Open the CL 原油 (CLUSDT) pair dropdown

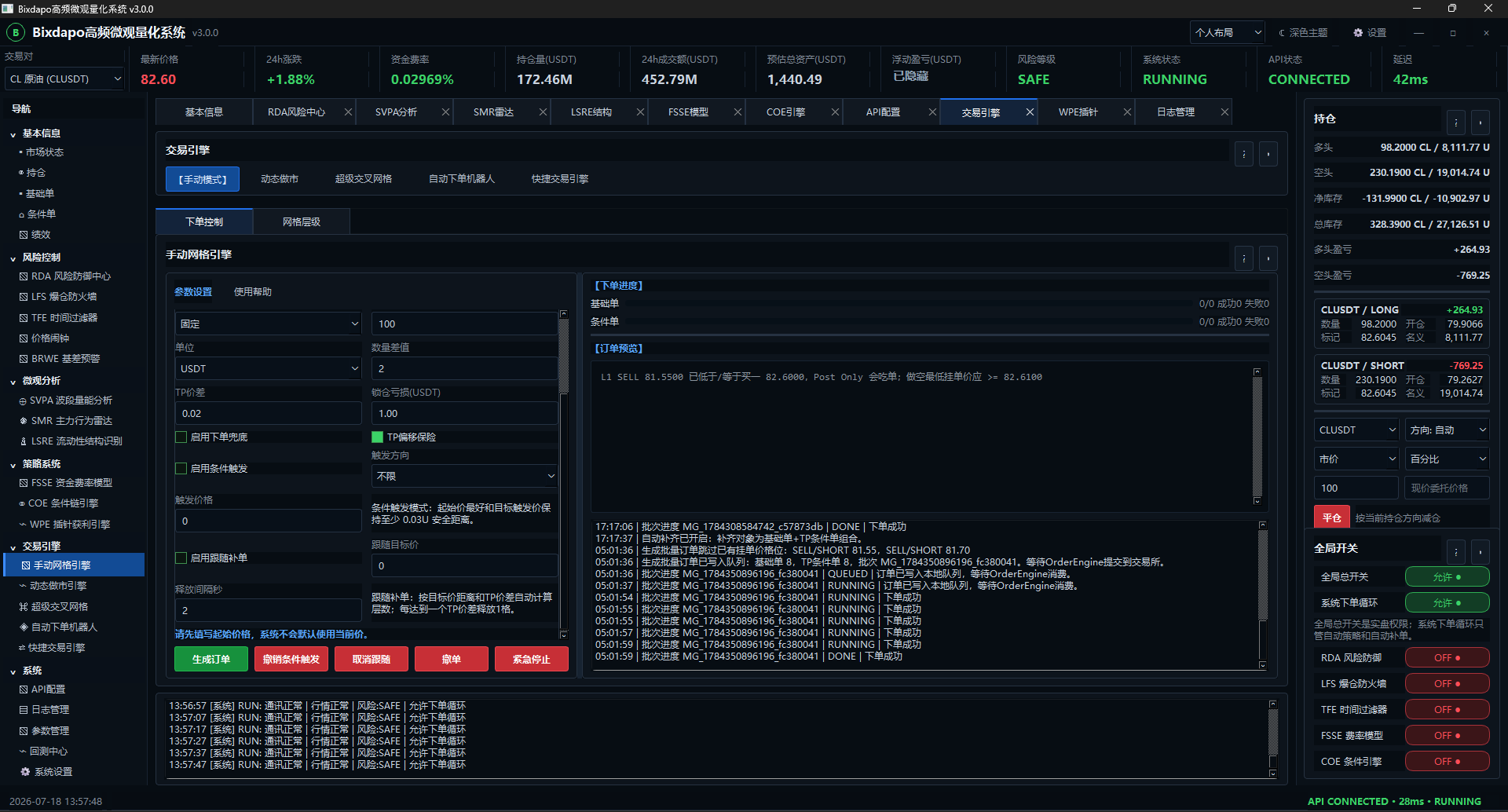tap(64, 79)
